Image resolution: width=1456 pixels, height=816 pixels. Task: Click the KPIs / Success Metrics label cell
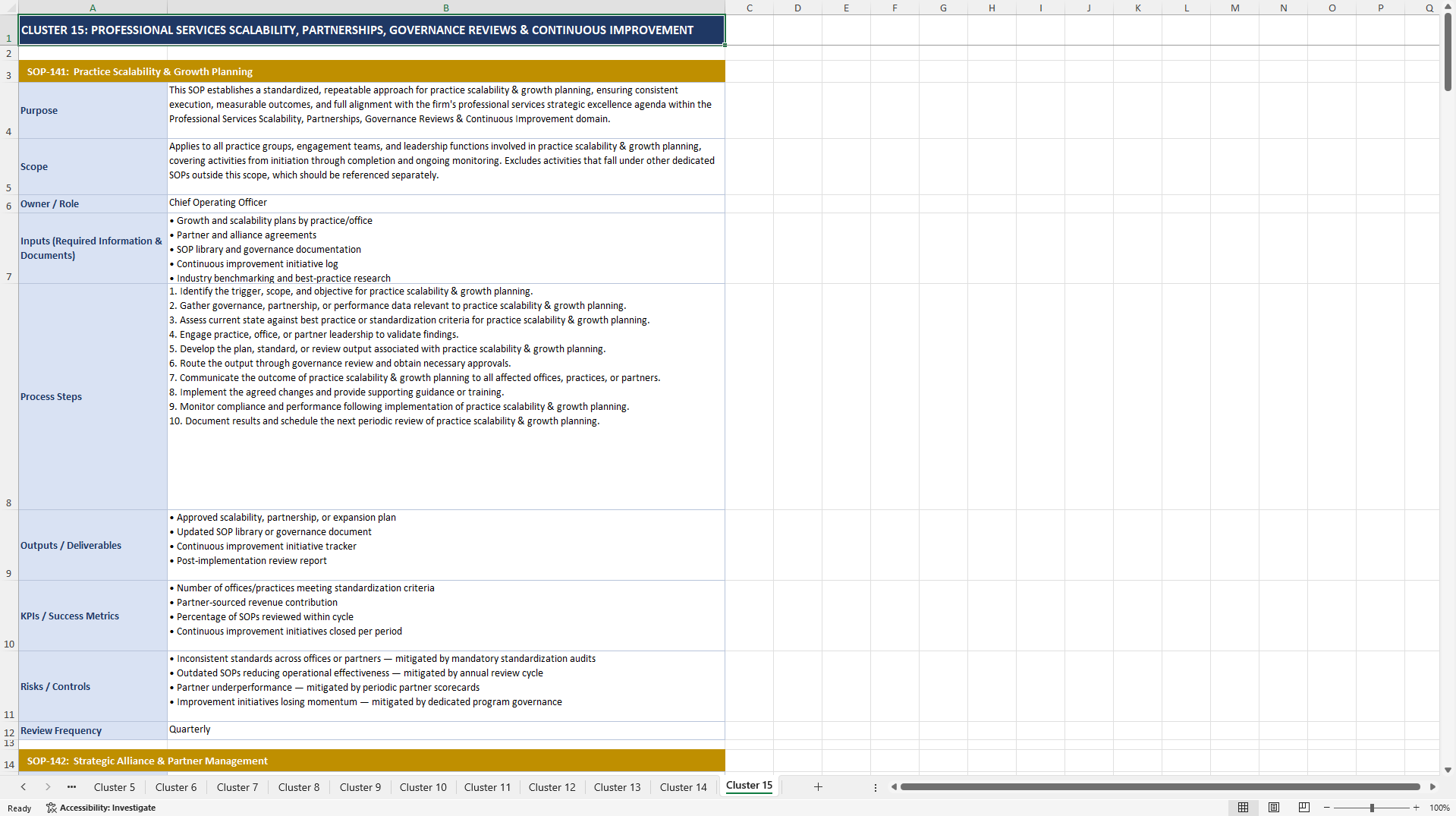93,616
